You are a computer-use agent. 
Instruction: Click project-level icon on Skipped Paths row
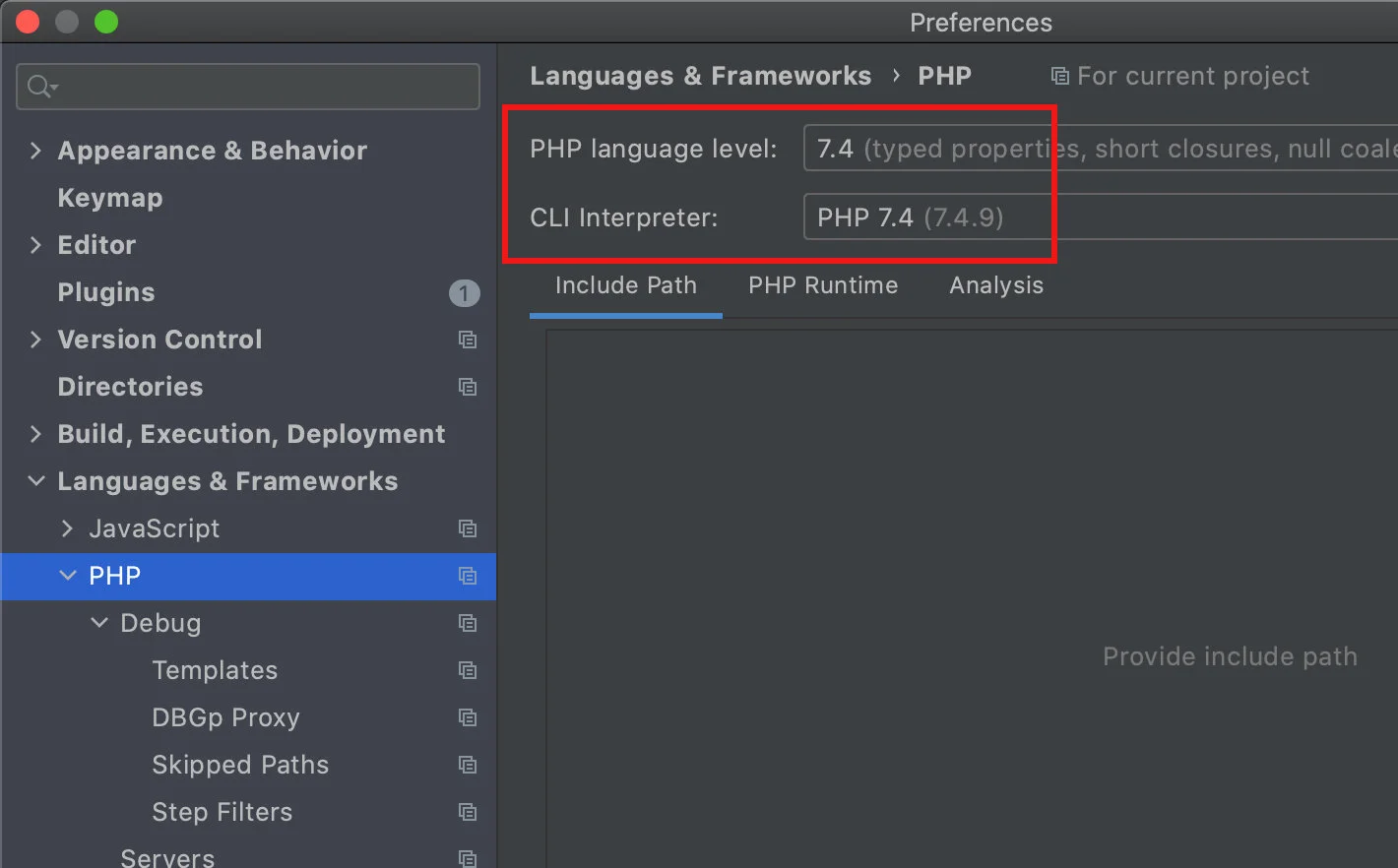468,765
